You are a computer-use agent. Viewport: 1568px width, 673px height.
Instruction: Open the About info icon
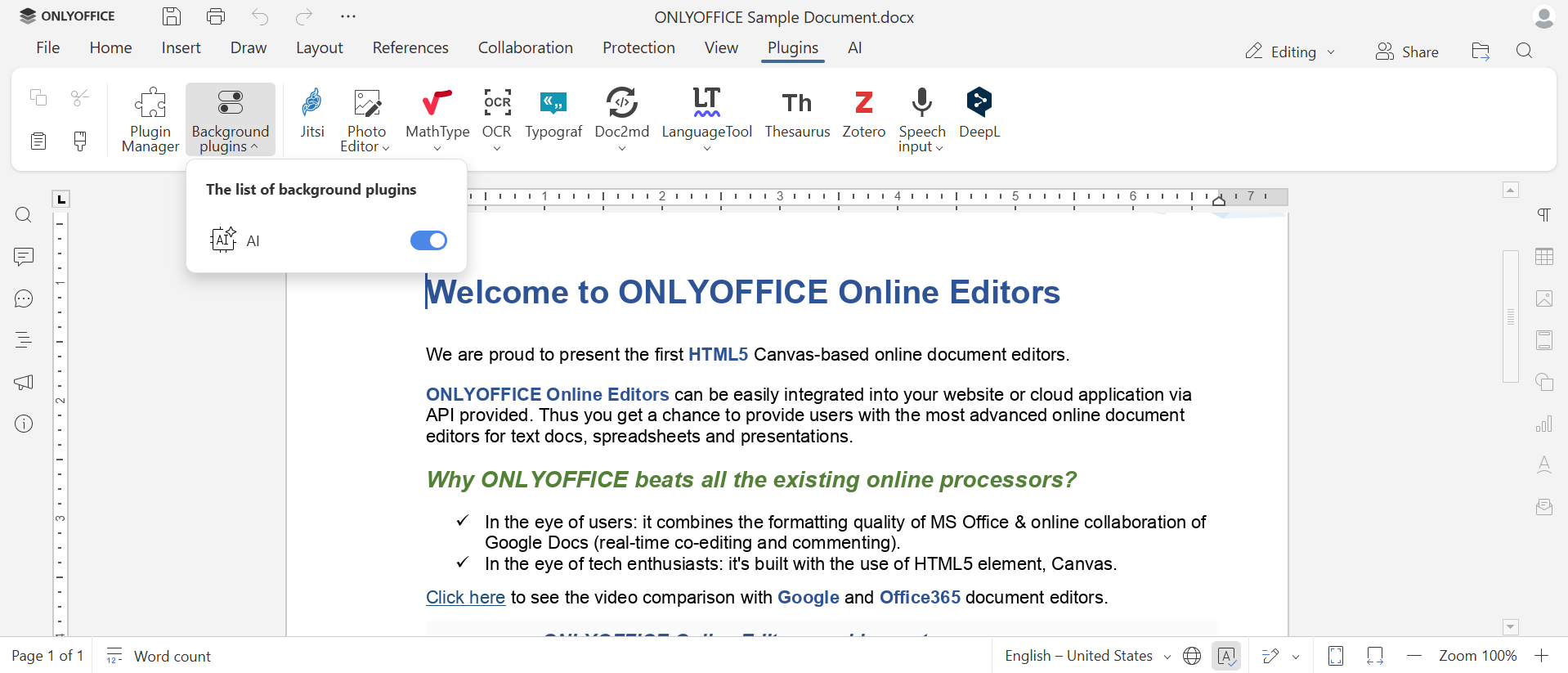(24, 424)
